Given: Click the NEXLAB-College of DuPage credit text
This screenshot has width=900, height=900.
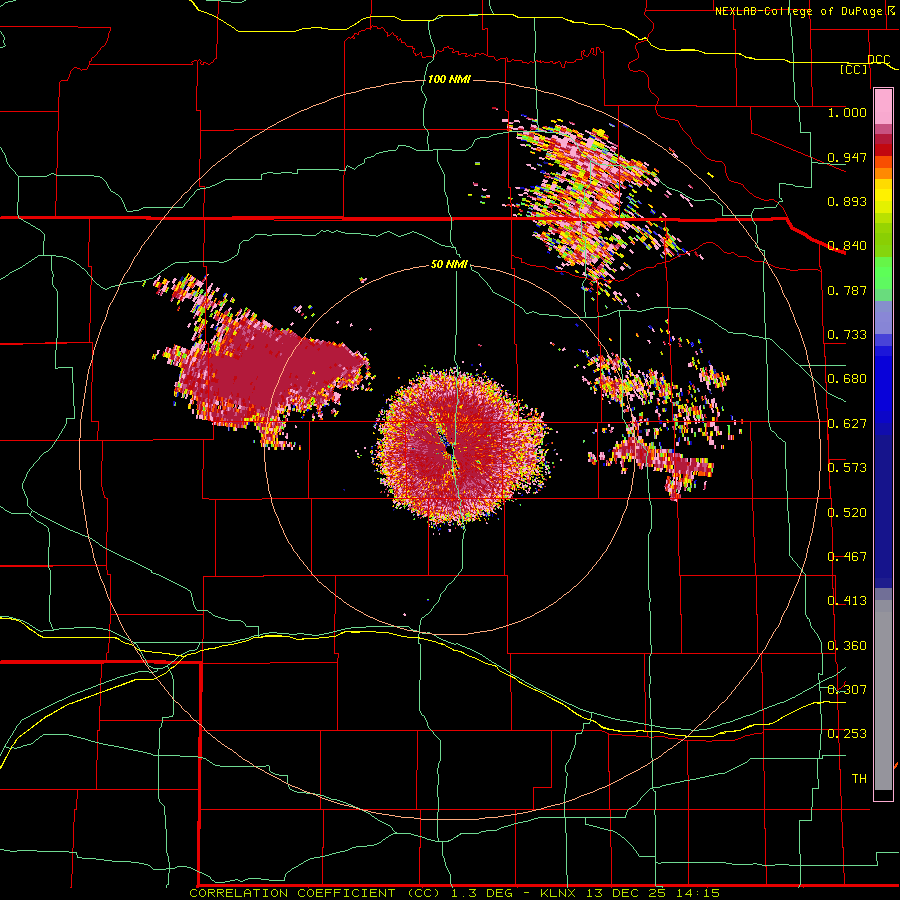Looking at the screenshot, I should [x=799, y=11].
